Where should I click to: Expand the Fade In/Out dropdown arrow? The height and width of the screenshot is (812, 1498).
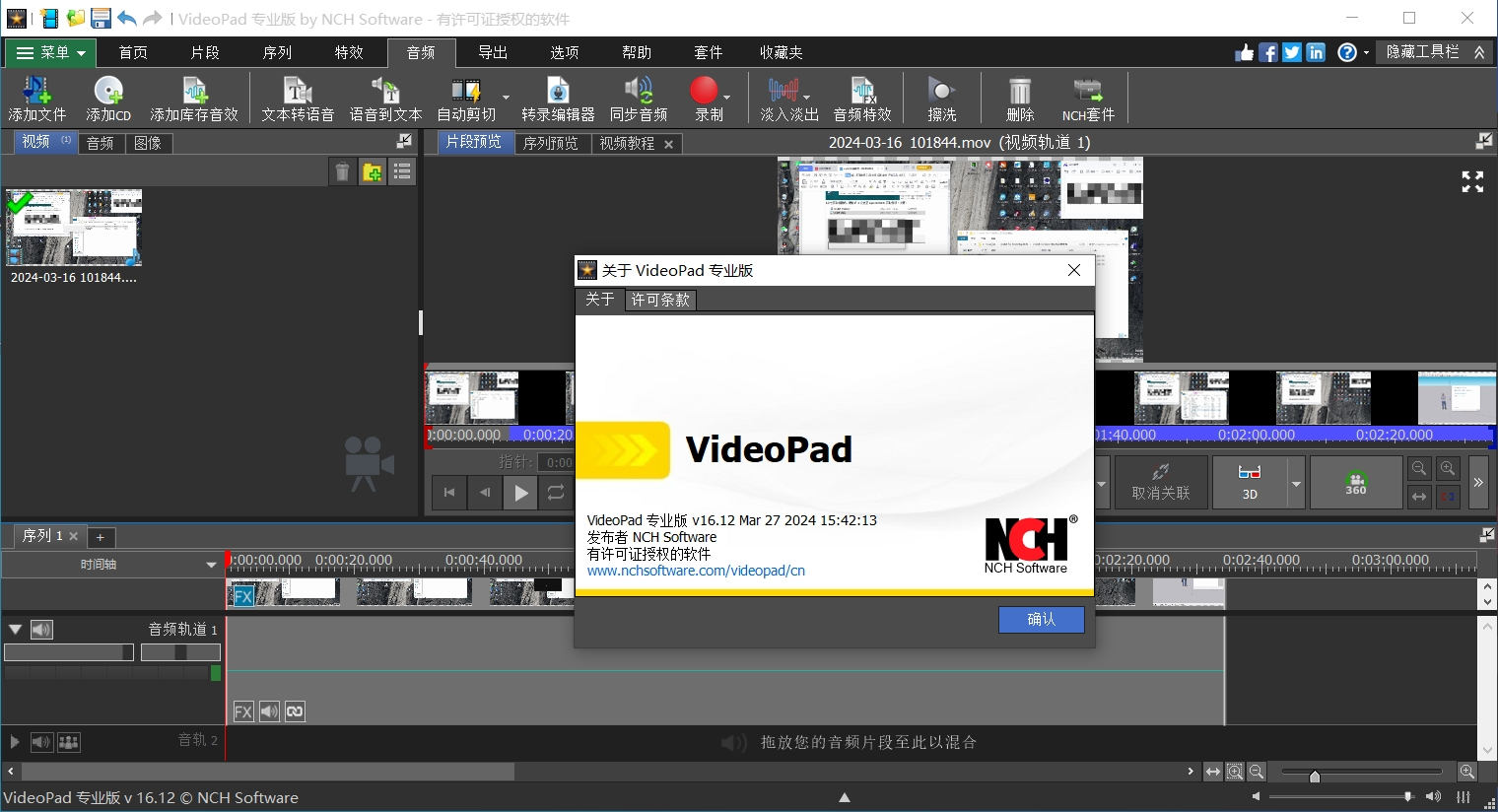(806, 98)
